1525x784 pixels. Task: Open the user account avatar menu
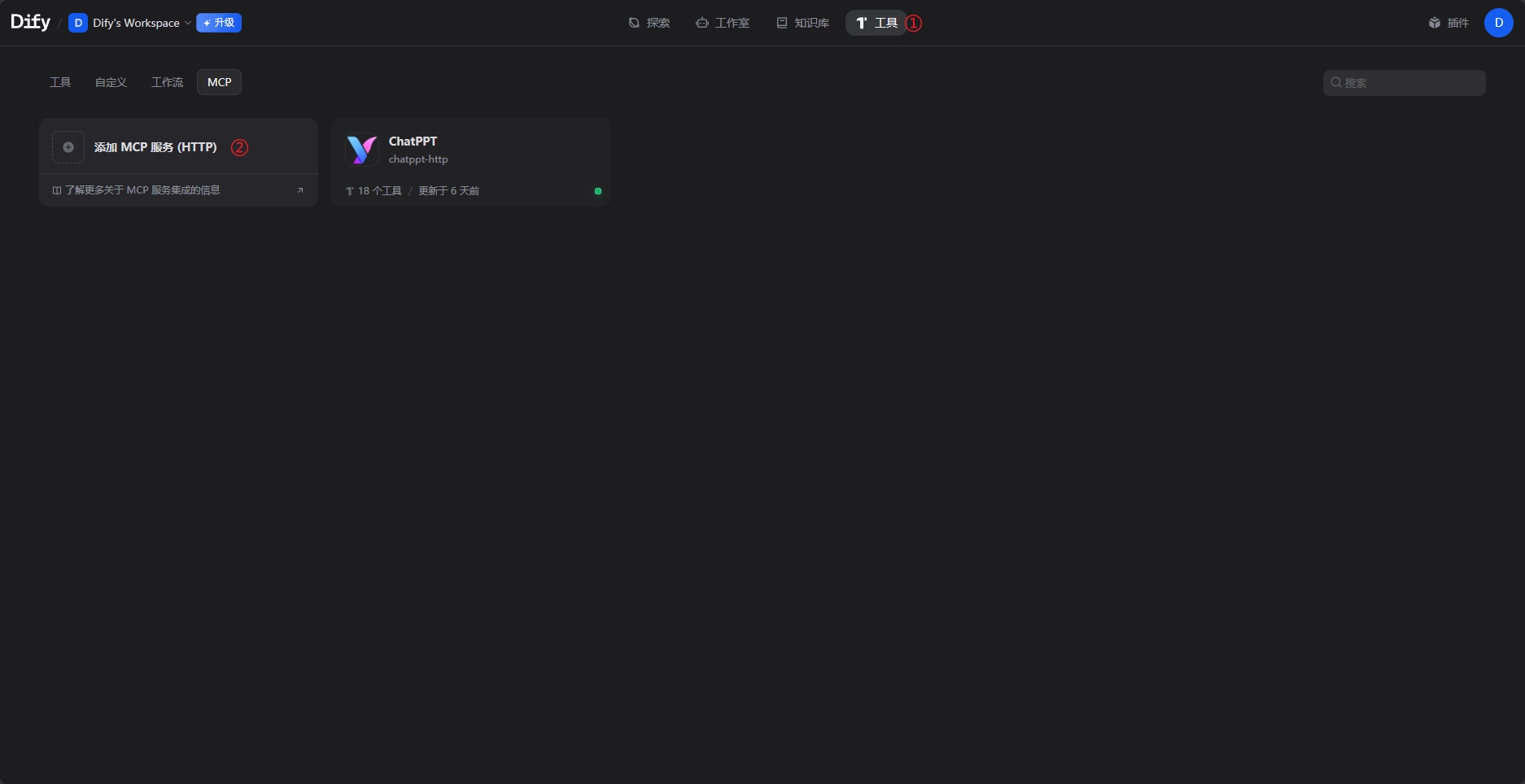click(1499, 23)
